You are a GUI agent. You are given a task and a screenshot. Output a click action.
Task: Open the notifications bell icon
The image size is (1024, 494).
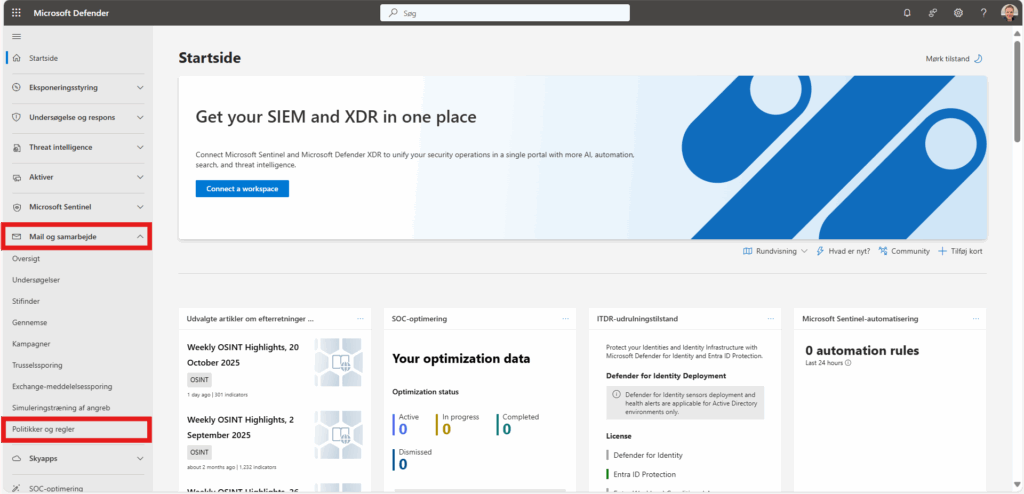pyautogui.click(x=907, y=12)
